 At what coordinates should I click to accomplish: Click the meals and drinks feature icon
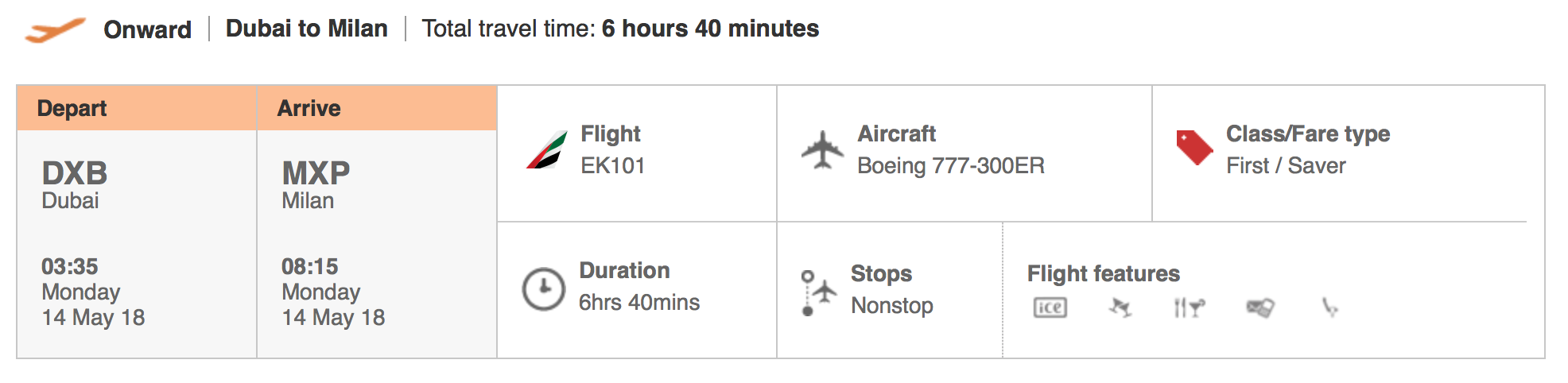pyautogui.click(x=1190, y=308)
